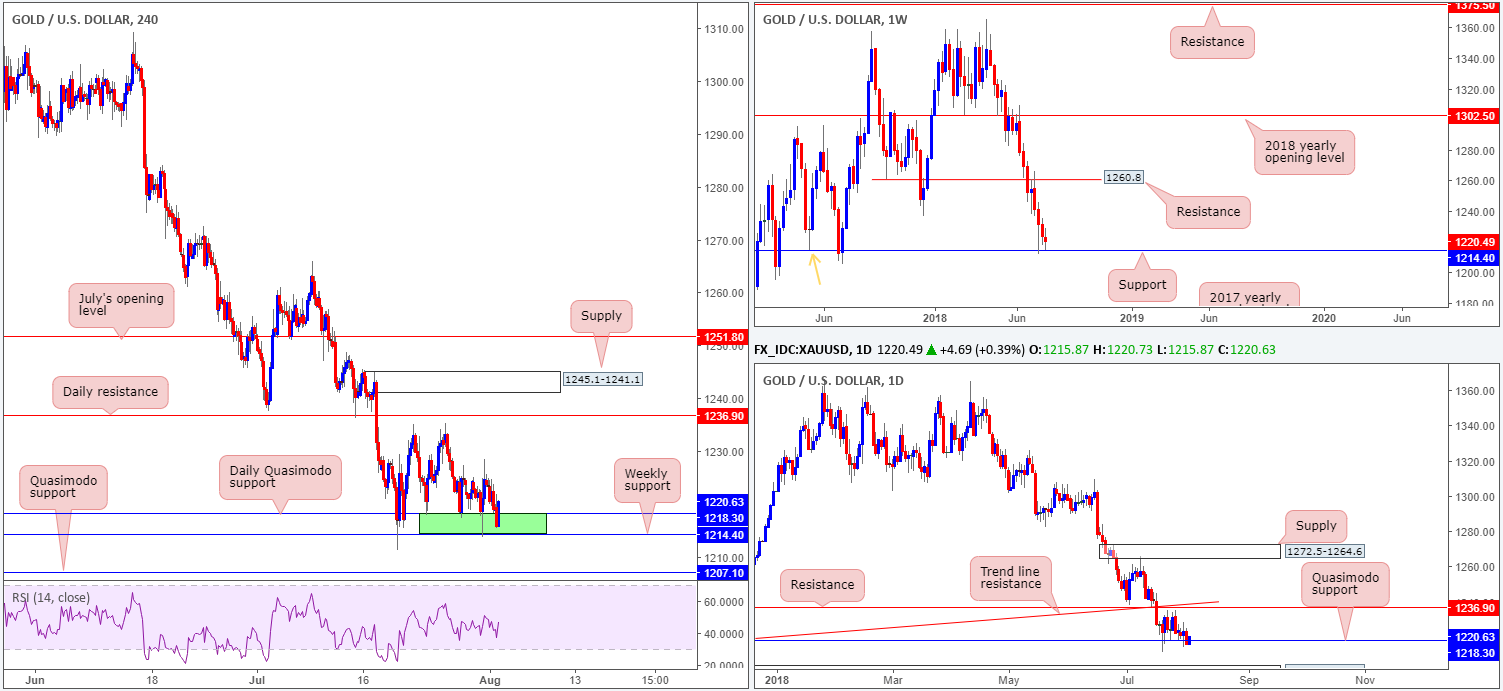Select the '2018 yearly opening level' callout
Viewport: 1503px width, 691px height.
[1304, 152]
